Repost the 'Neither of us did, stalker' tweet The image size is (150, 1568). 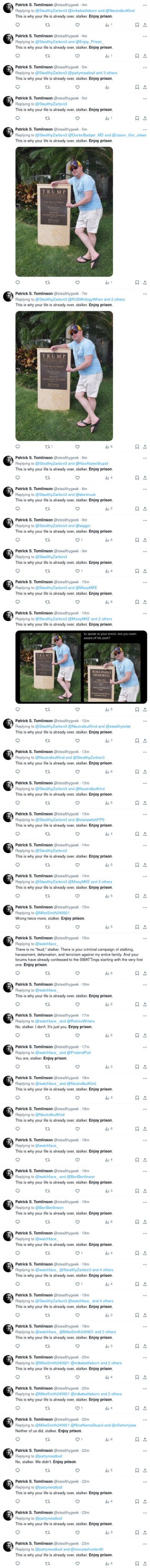(x=47, y=1439)
